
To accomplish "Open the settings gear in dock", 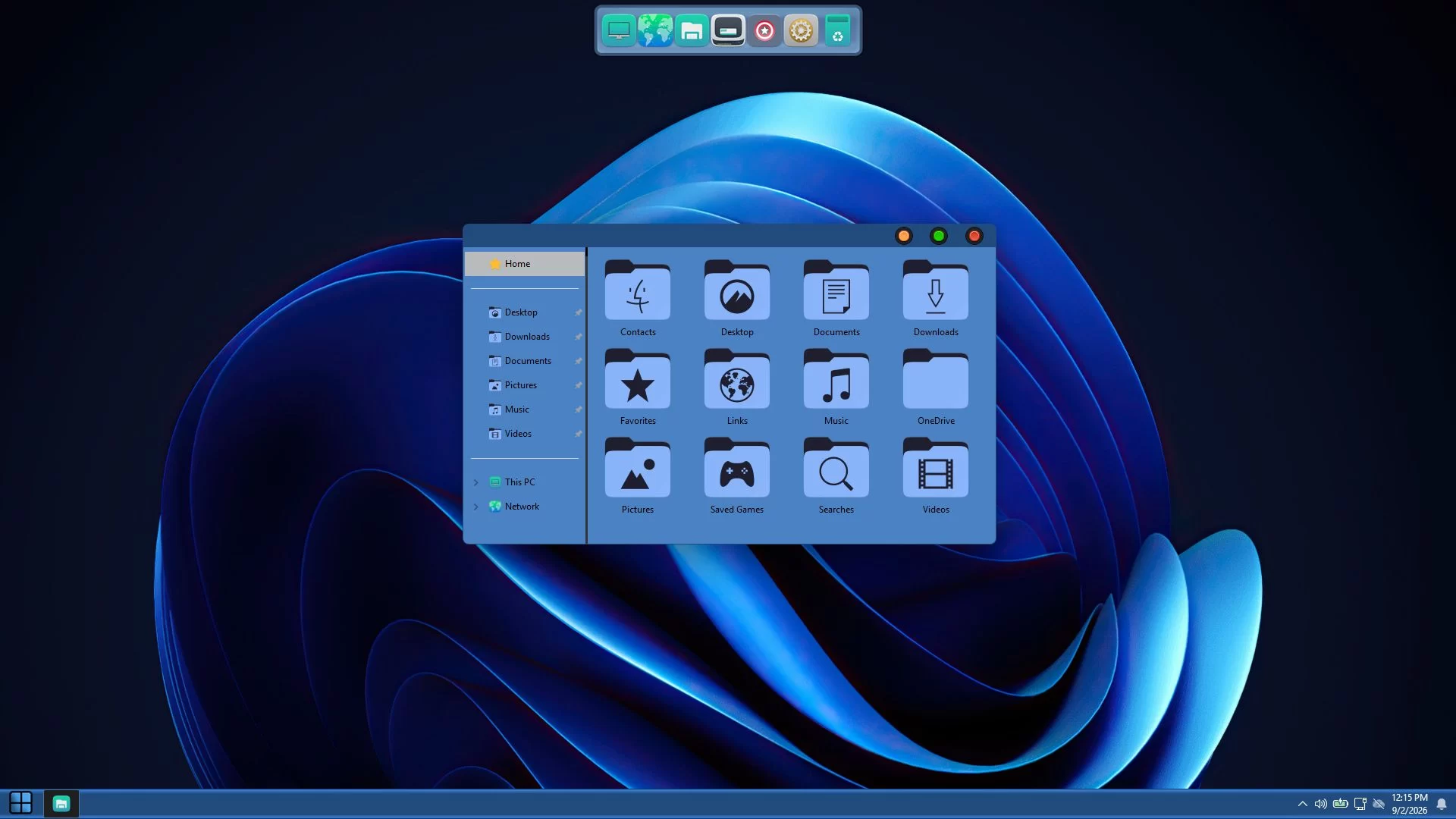I will (801, 30).
